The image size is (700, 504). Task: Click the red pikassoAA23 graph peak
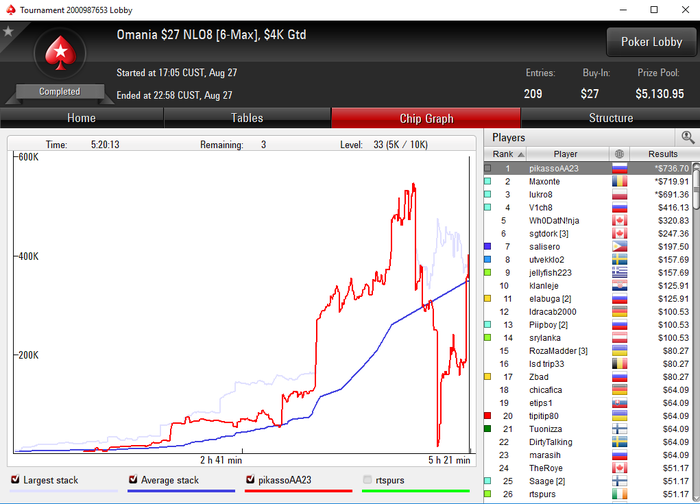pyautogui.click(x=413, y=184)
